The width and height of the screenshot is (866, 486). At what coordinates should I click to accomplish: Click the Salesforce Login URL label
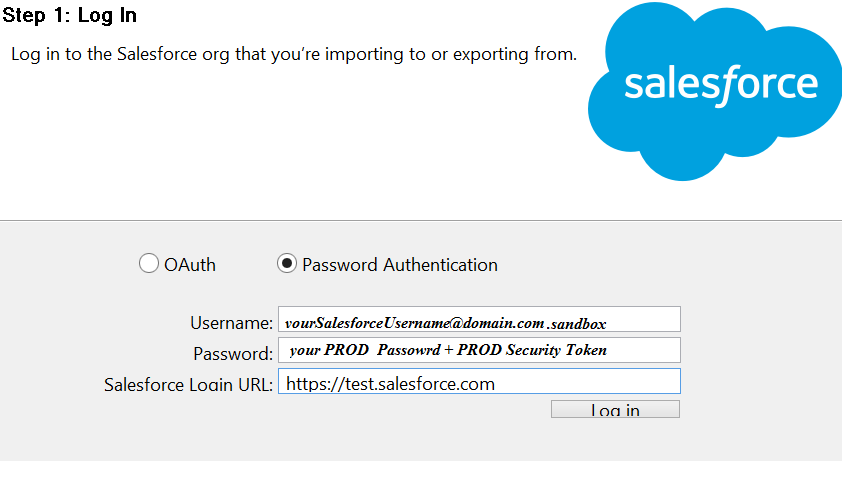[188, 384]
